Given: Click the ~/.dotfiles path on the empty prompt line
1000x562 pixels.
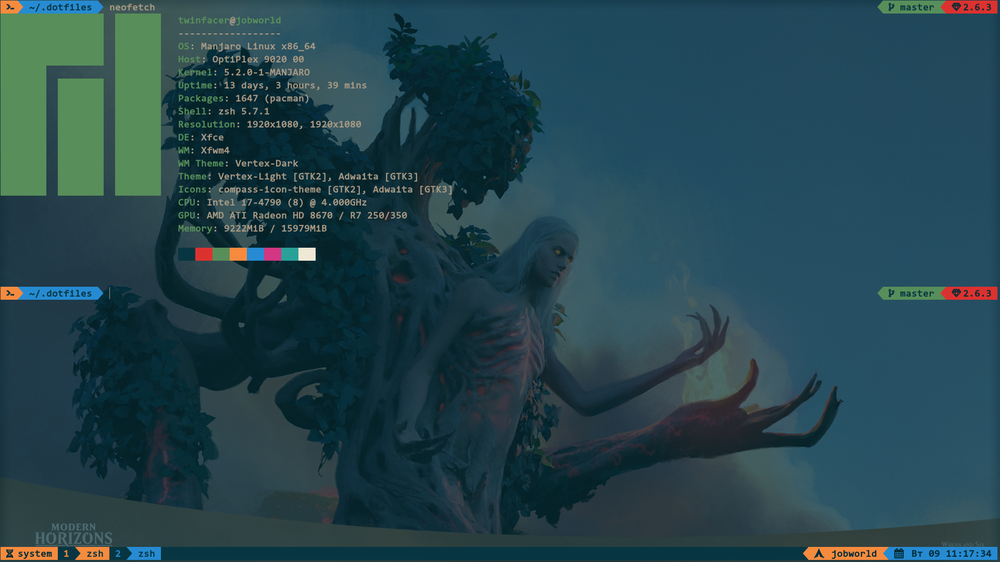Looking at the screenshot, I should pyautogui.click(x=60, y=293).
